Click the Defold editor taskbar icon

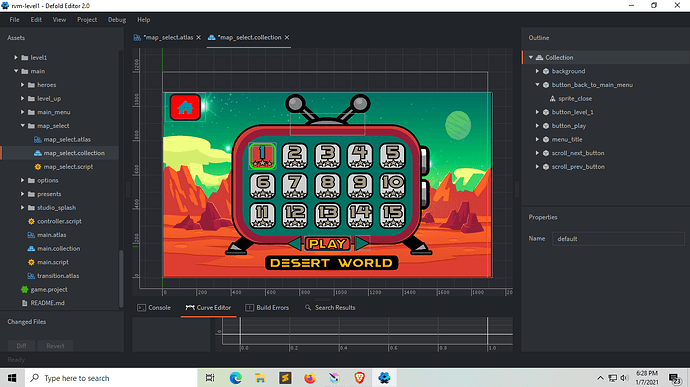[x=384, y=378]
